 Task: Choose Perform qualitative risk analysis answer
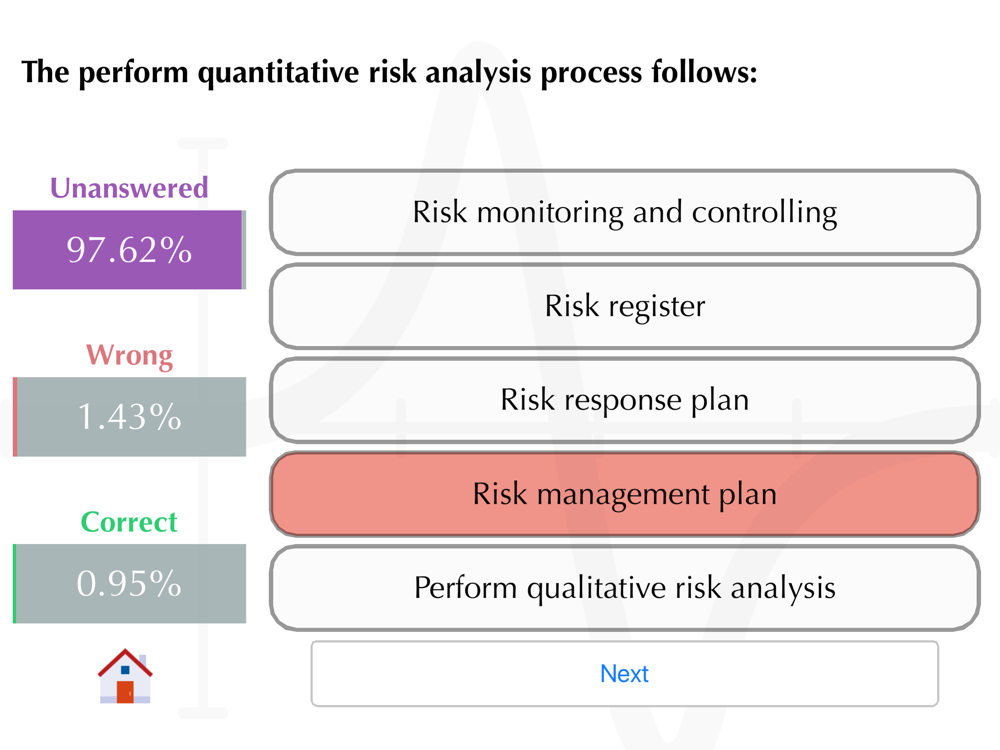[624, 587]
